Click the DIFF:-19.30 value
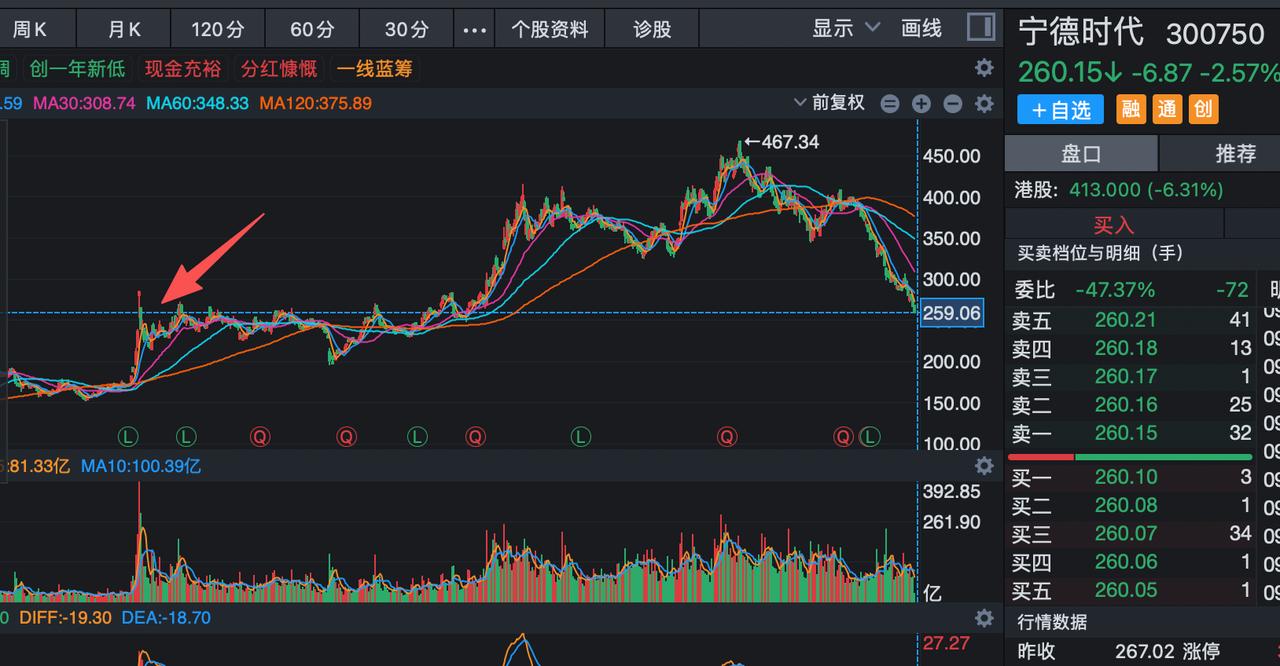This screenshot has height=666, width=1280. click(65, 618)
